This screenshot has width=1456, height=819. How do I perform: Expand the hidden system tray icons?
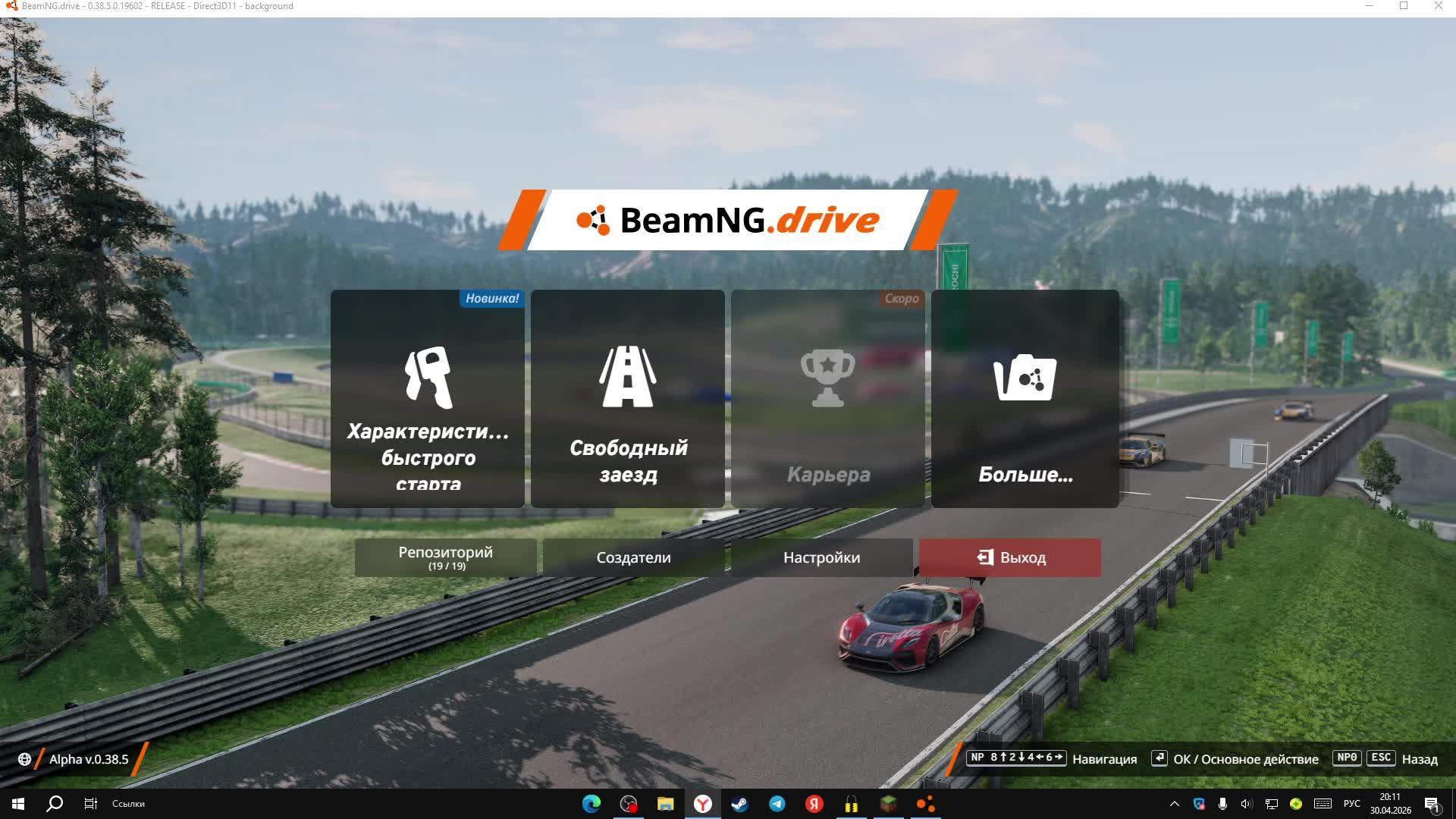[1175, 804]
